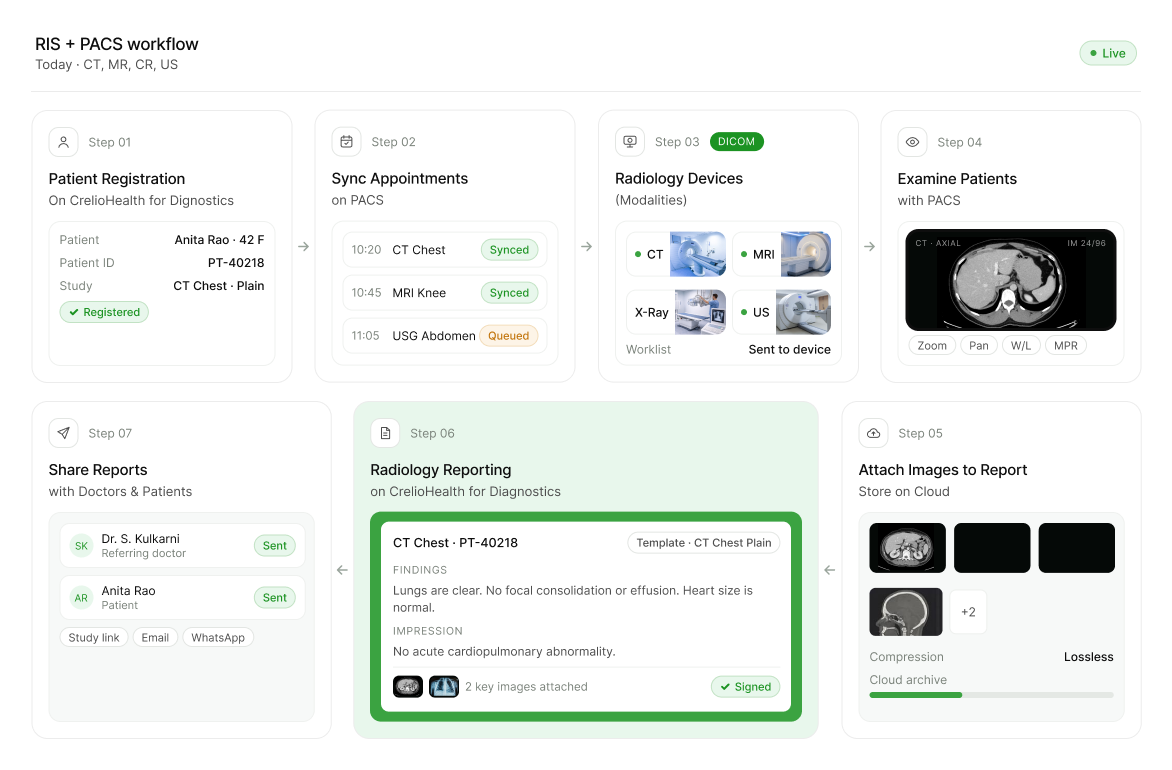This screenshot has height=770, width=1172.
Task: Open the CT key image in the report
Action: [x=408, y=686]
